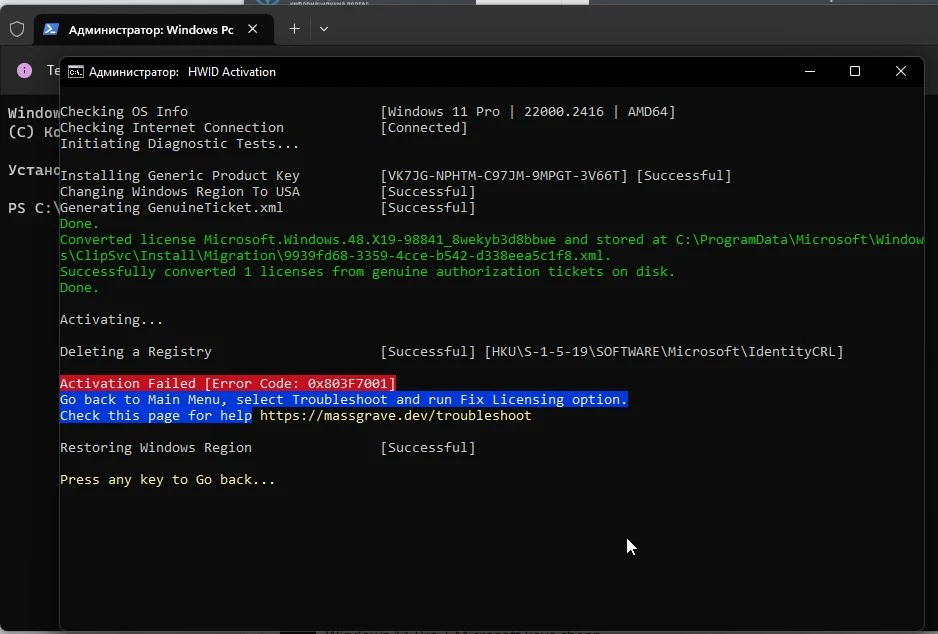Minimize the HWID Activation window
The height and width of the screenshot is (634, 938).
[x=810, y=71]
